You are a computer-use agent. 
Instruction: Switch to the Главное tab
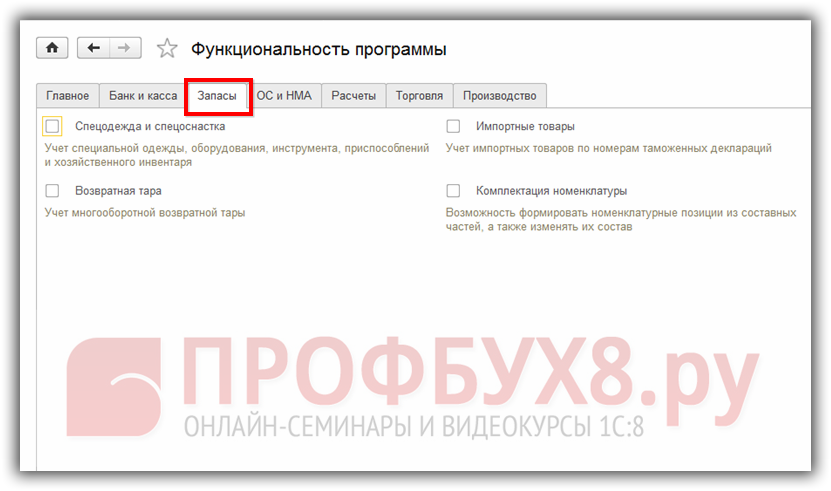click(x=67, y=96)
